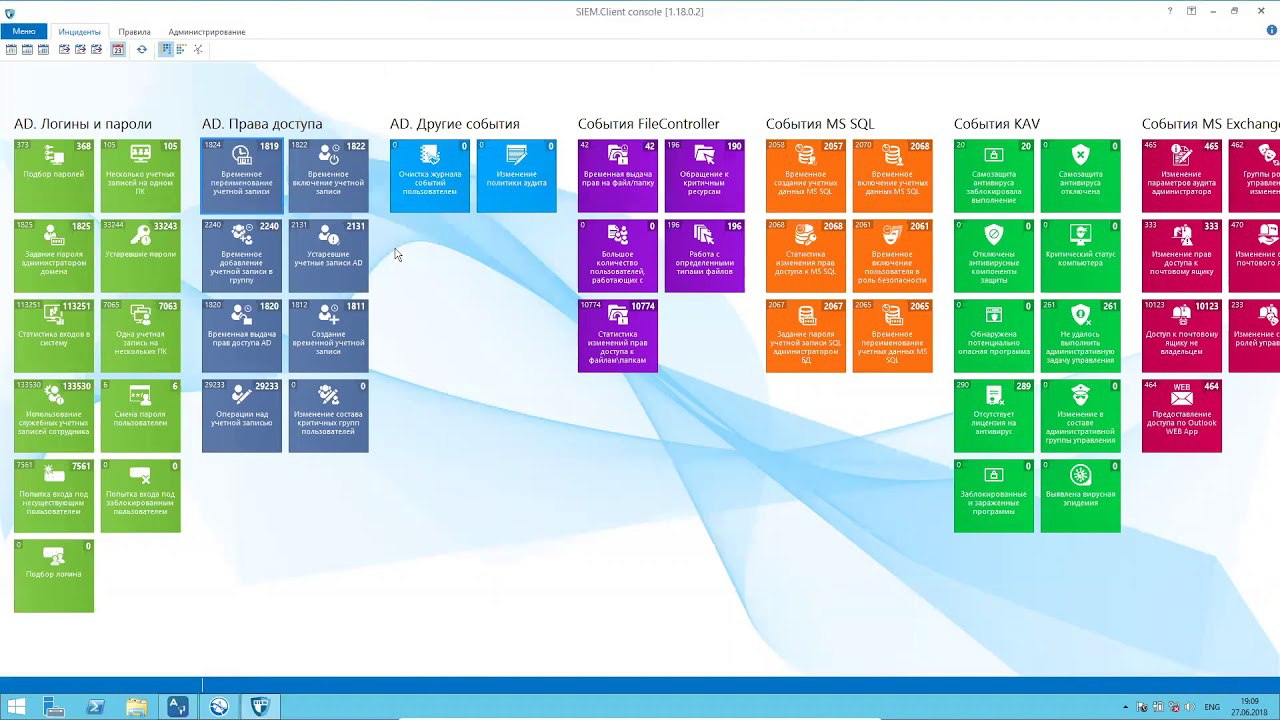This screenshot has width=1280, height=720.
Task: Open Временное добавление учетной записи в группу
Action: (242, 256)
